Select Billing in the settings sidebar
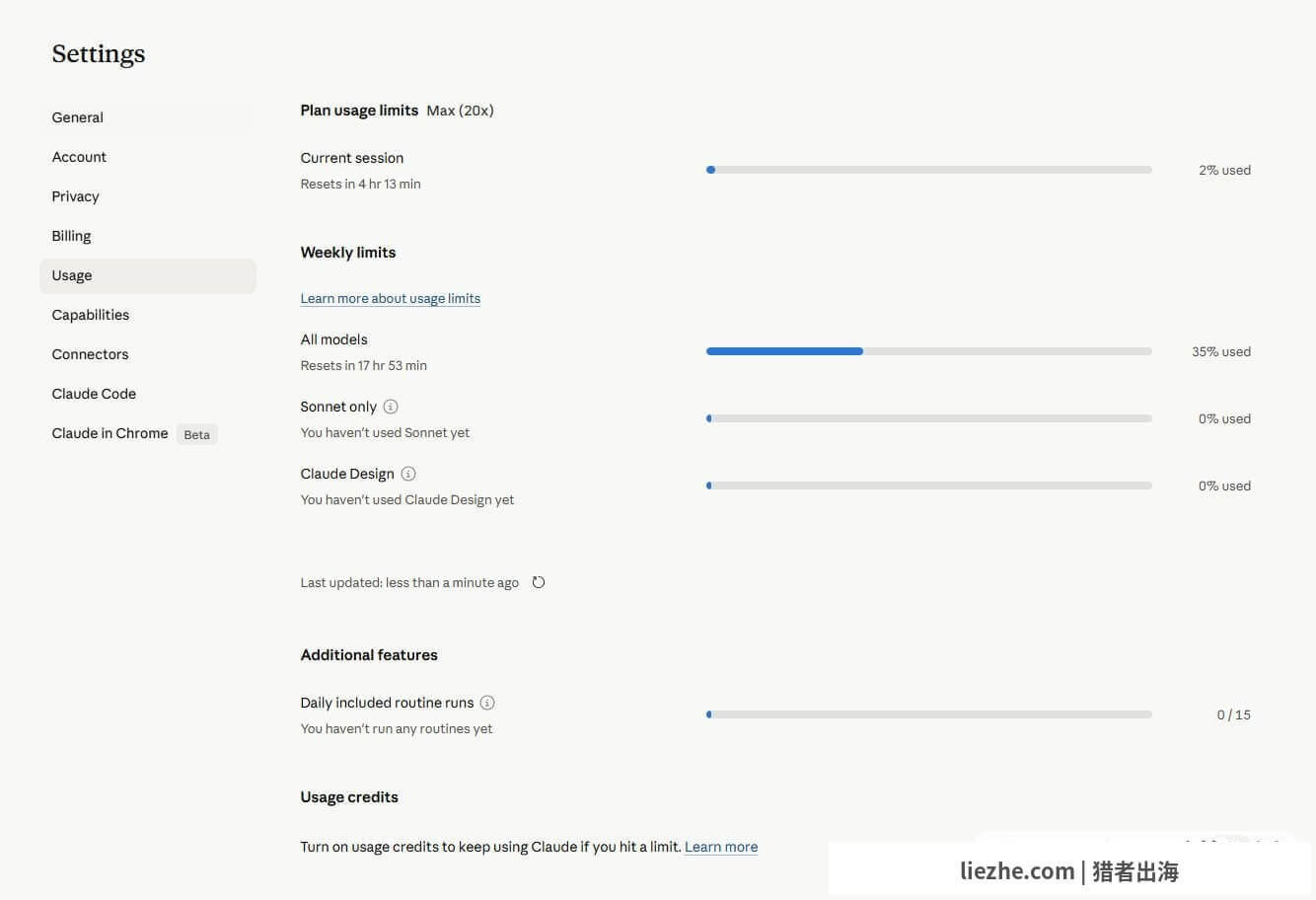This screenshot has width=1316, height=900. (x=148, y=236)
